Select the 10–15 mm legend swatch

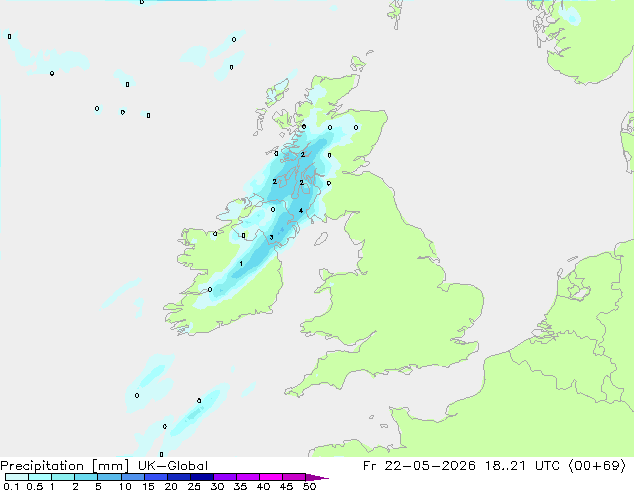[x=132, y=477]
